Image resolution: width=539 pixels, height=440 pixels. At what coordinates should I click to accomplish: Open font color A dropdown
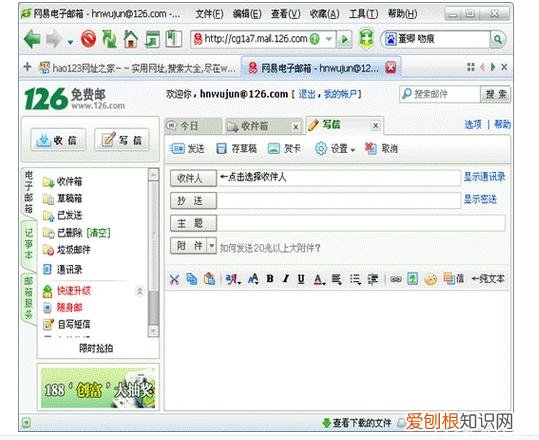pos(319,279)
